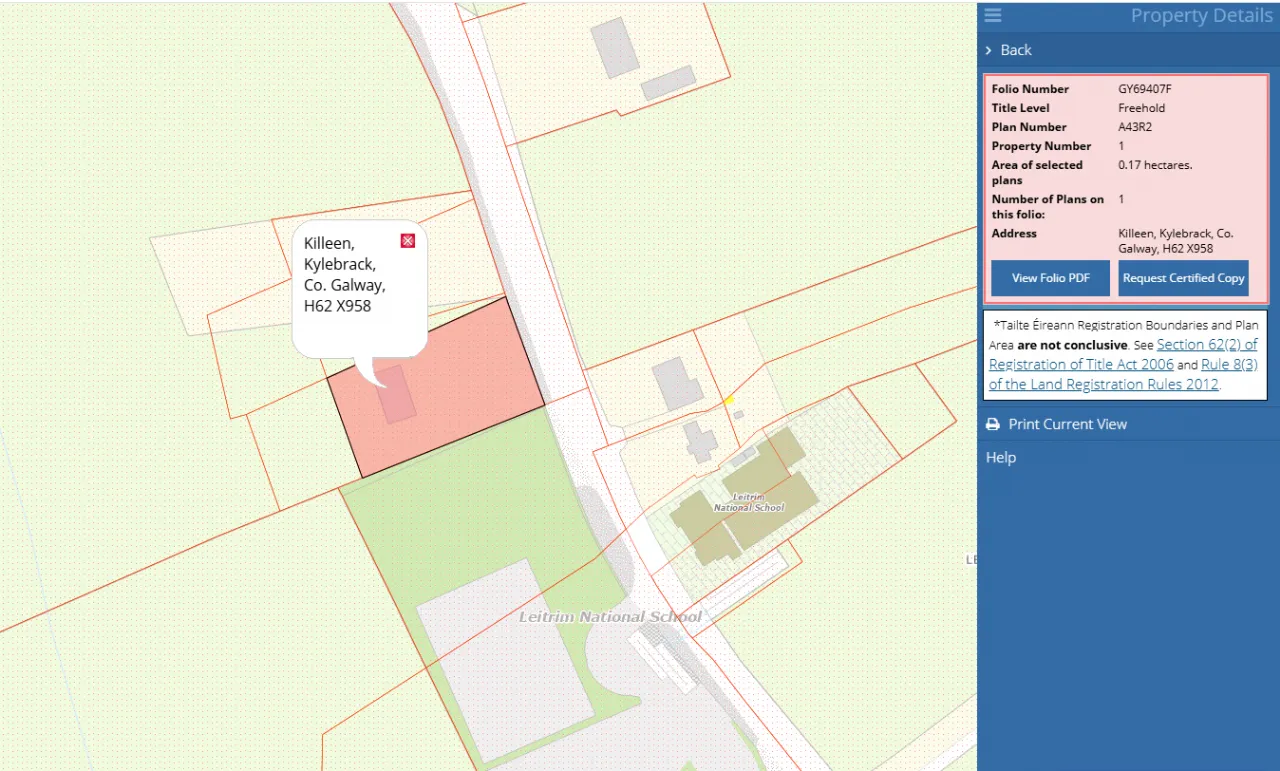Click the small yellow map marker

pos(729,400)
